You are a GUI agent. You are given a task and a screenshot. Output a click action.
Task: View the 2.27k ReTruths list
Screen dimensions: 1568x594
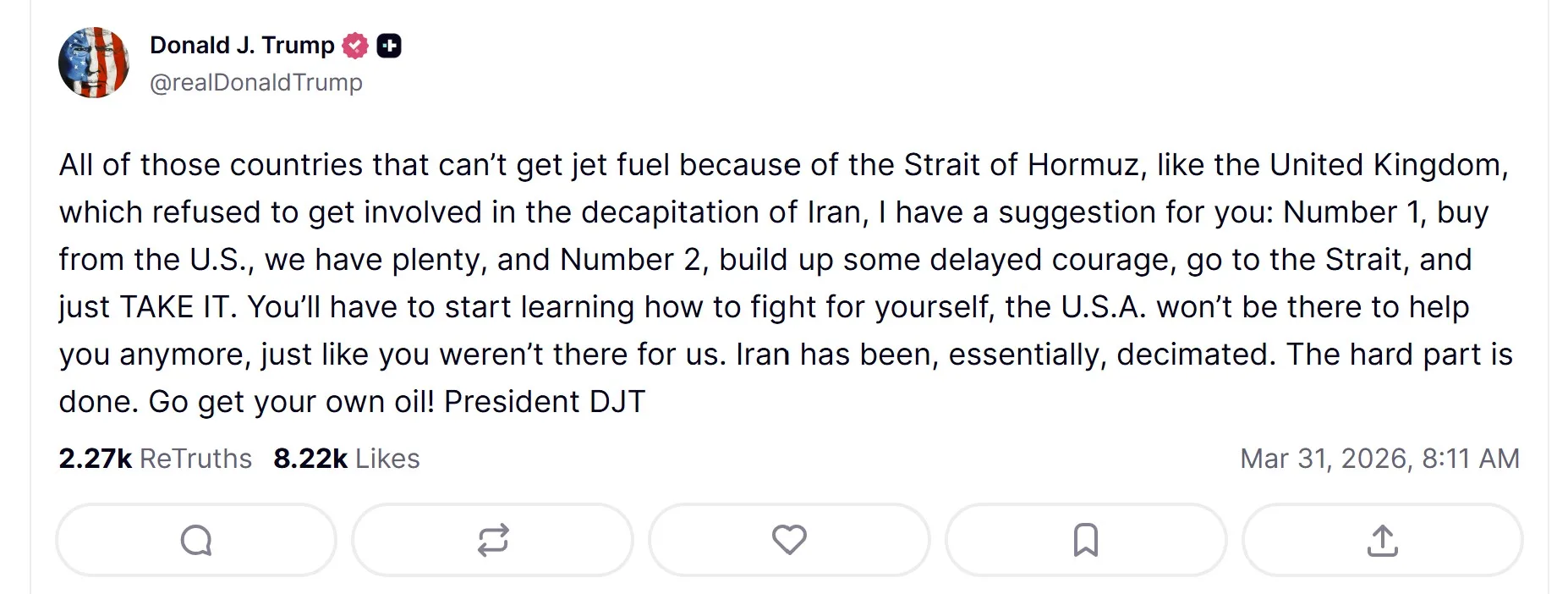tap(155, 459)
